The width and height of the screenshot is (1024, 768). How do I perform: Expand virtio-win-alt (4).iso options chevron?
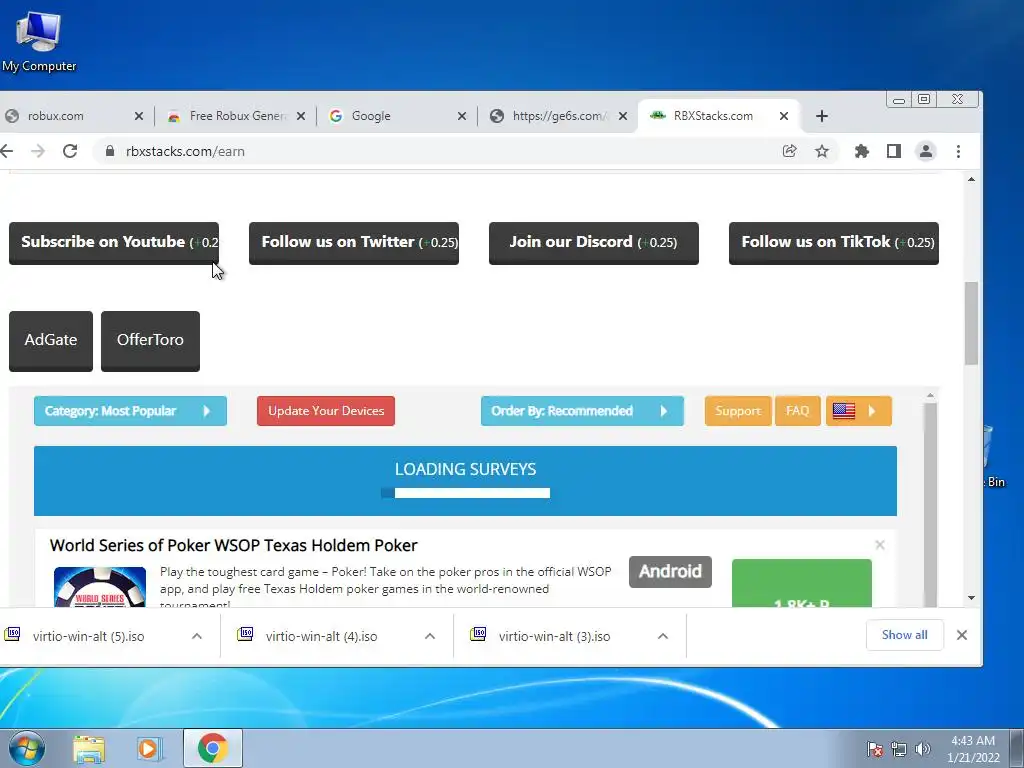pyautogui.click(x=430, y=636)
